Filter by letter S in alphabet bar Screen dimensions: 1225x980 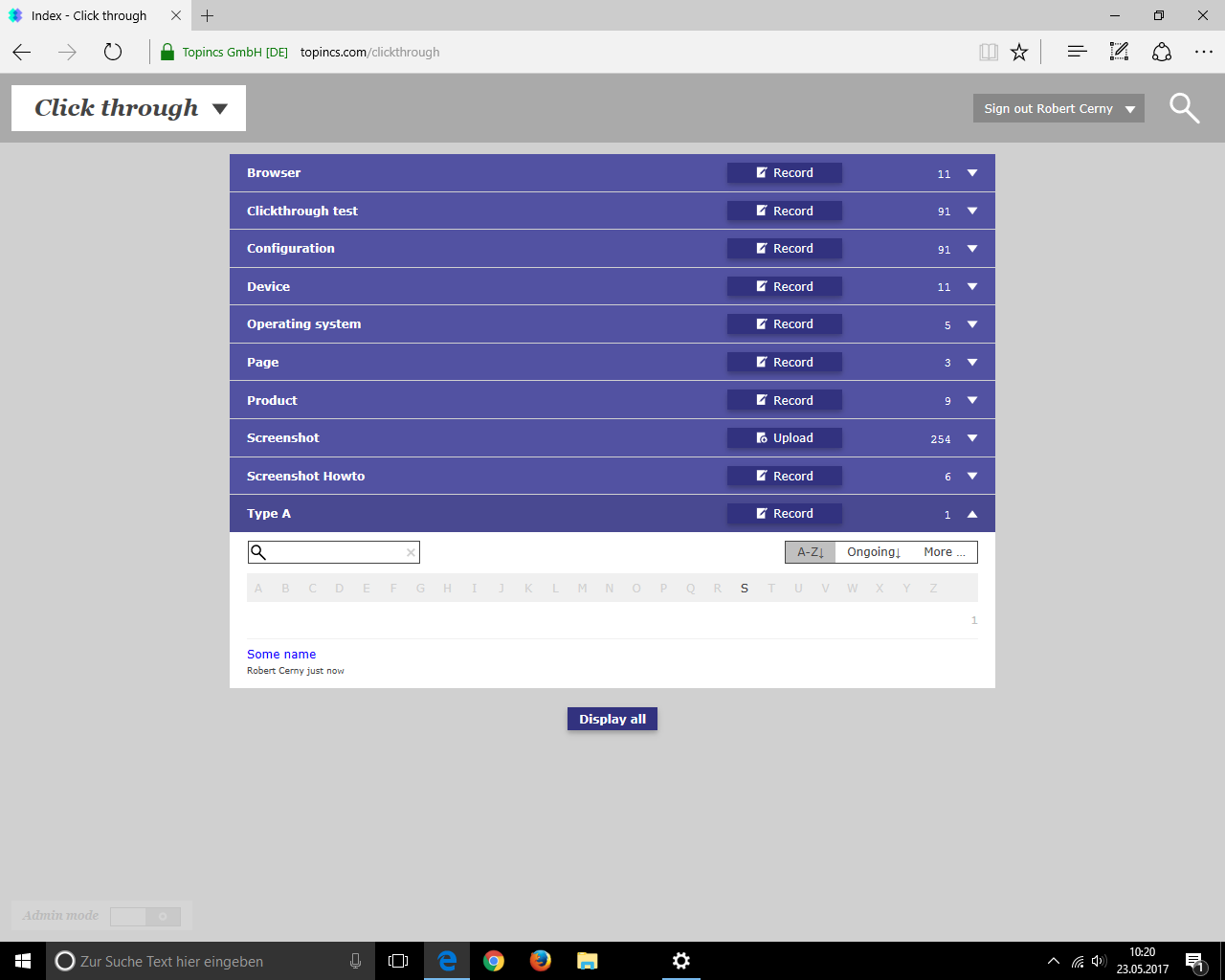744,589
